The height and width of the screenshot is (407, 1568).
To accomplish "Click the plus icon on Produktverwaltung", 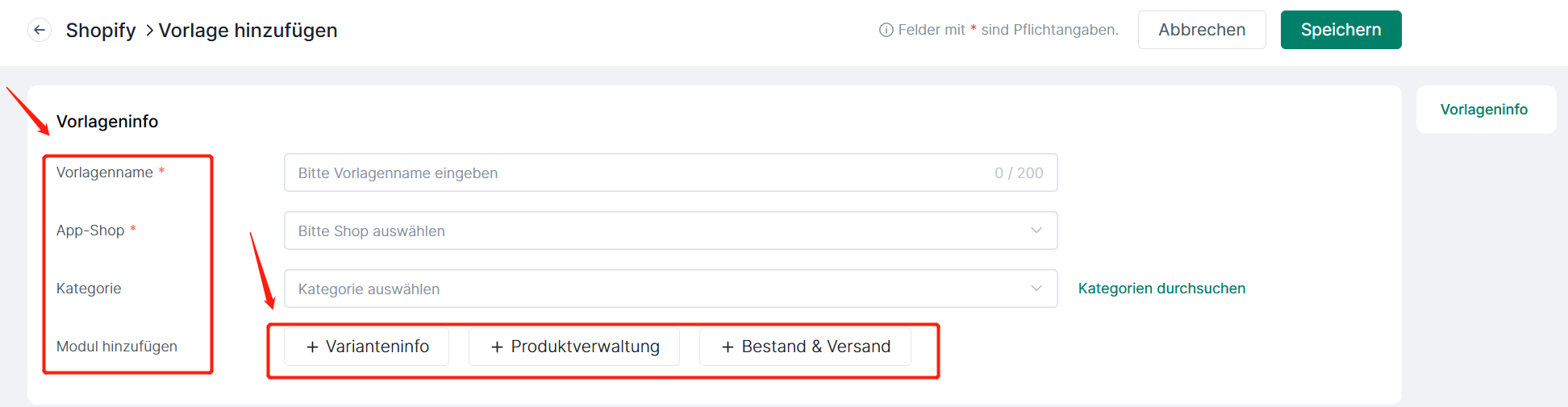I will [x=497, y=347].
